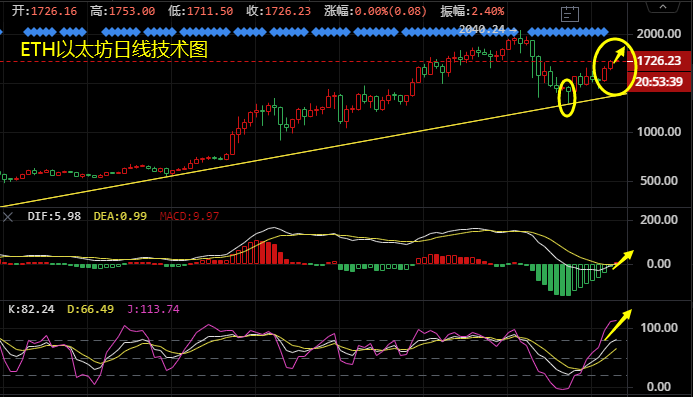Collapse the panel using the top-right chevron
The image size is (693, 397).
(663, 7)
